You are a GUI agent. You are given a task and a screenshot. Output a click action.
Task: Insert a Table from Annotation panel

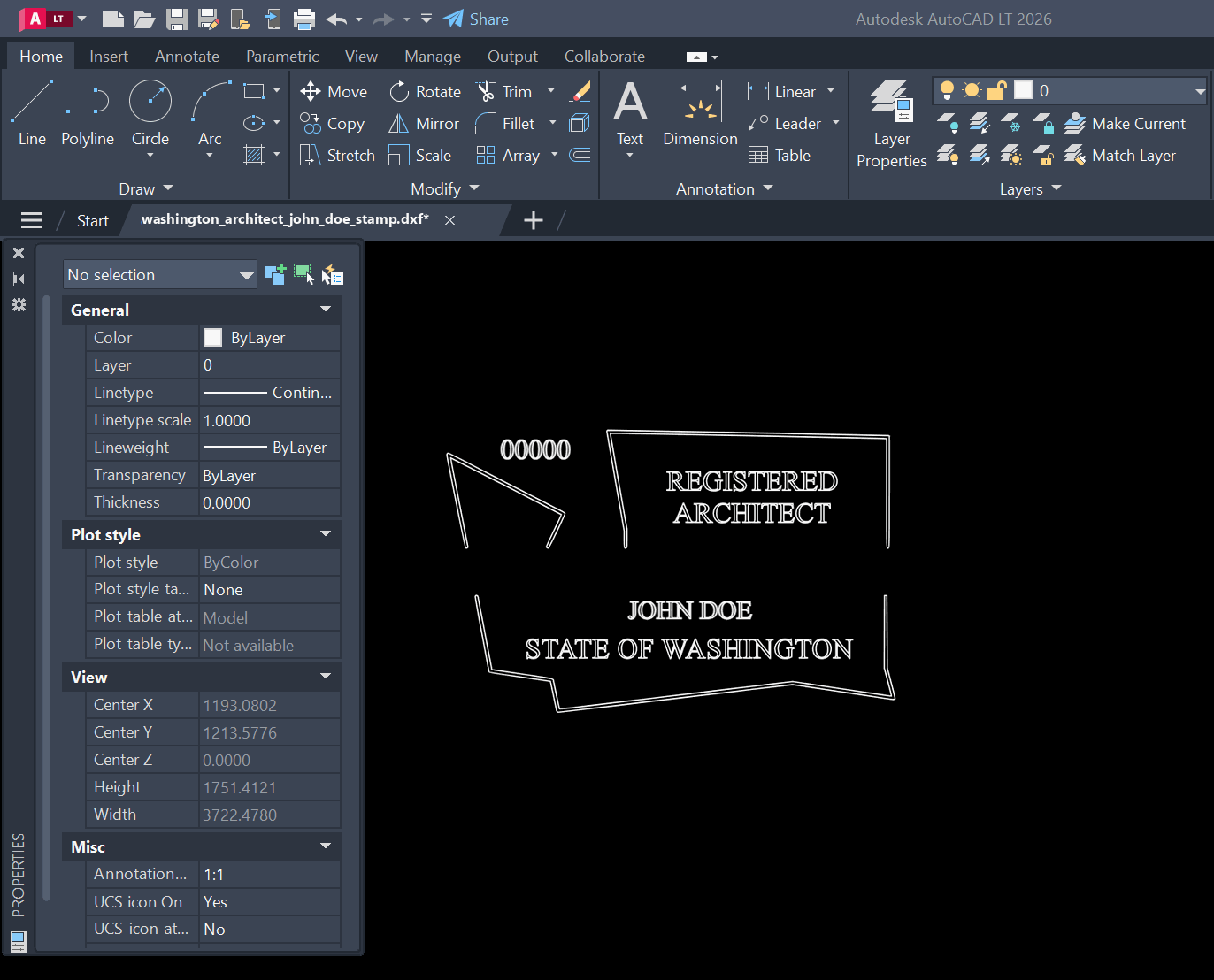(780, 155)
